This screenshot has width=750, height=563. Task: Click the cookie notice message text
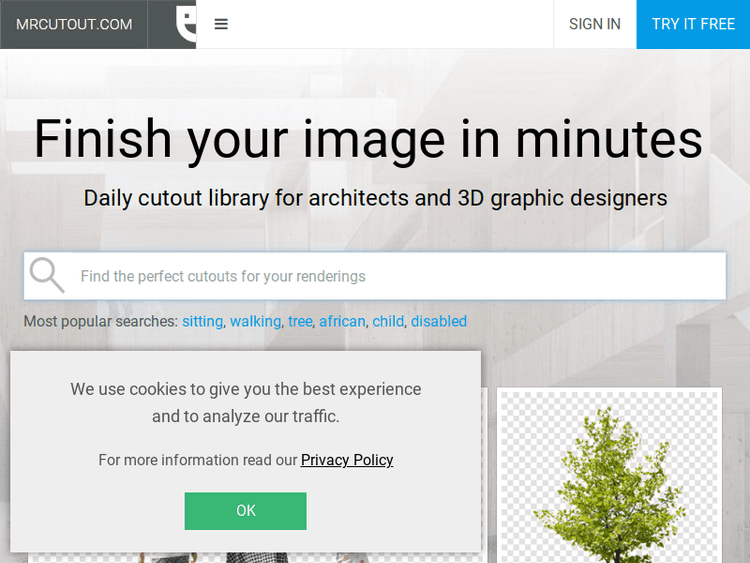245,402
